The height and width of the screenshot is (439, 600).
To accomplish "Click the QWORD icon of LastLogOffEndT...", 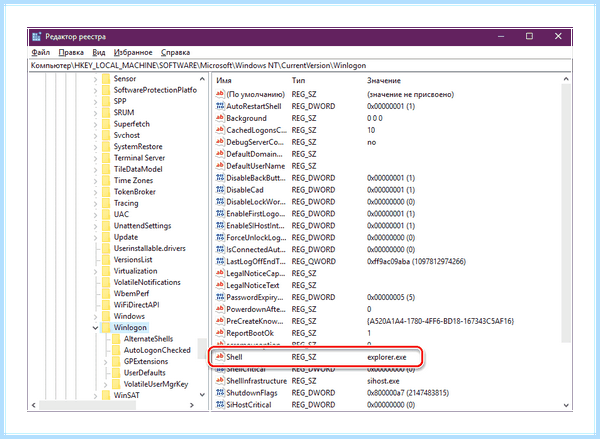I will click(220, 261).
